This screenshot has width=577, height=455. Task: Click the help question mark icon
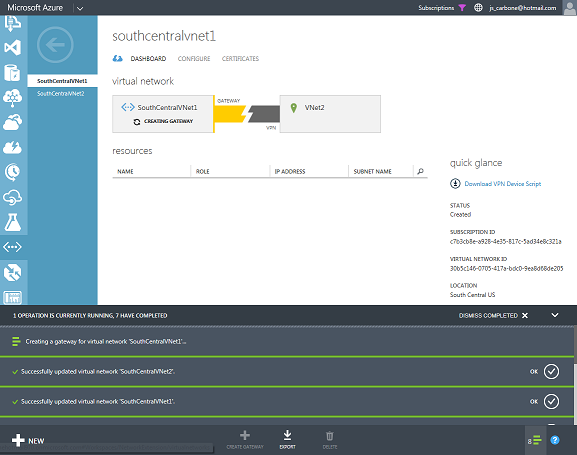click(x=555, y=440)
